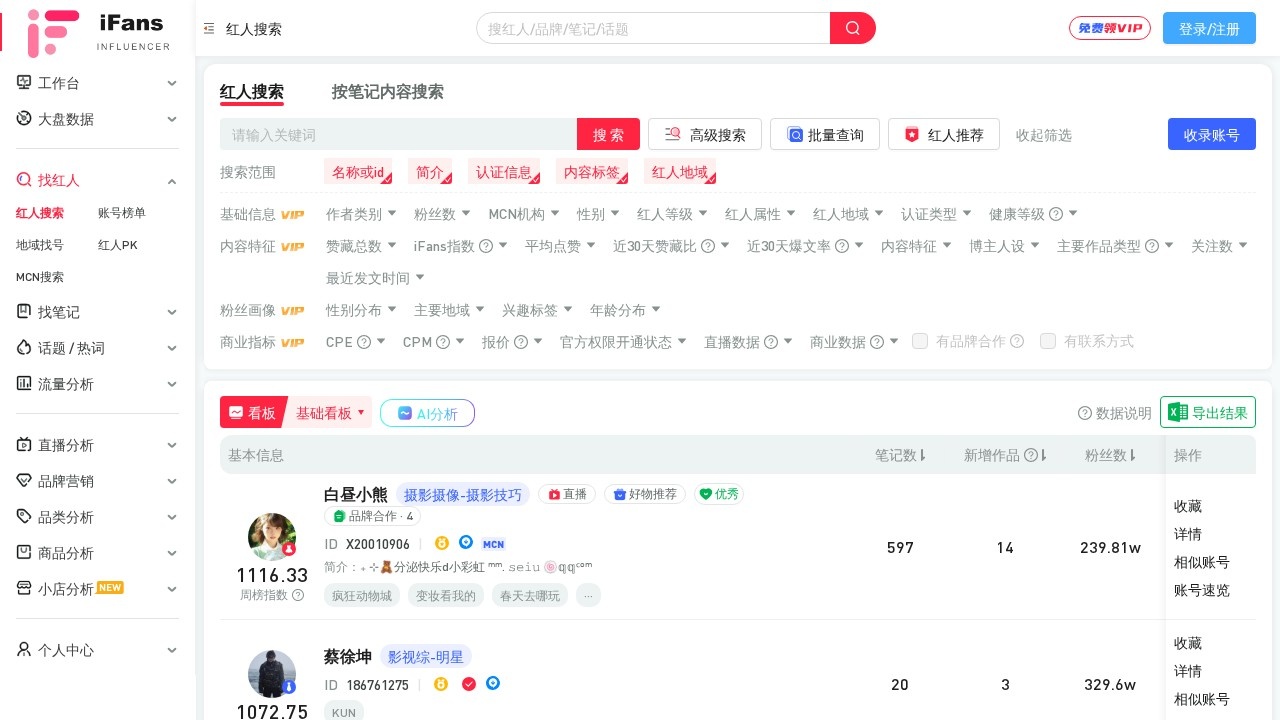Image resolution: width=1280 pixels, height=720 pixels.
Task: Switch to 按笔记内容搜索 tab
Action: (x=387, y=92)
